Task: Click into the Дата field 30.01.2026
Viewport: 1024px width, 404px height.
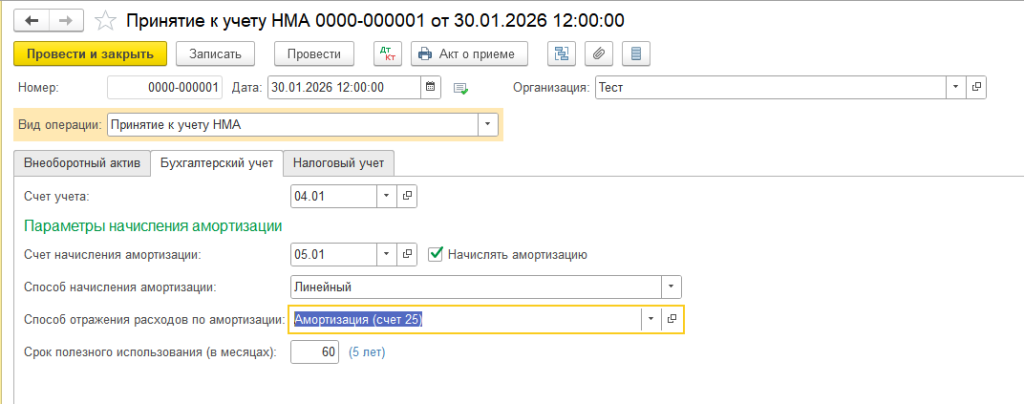Action: tap(345, 87)
